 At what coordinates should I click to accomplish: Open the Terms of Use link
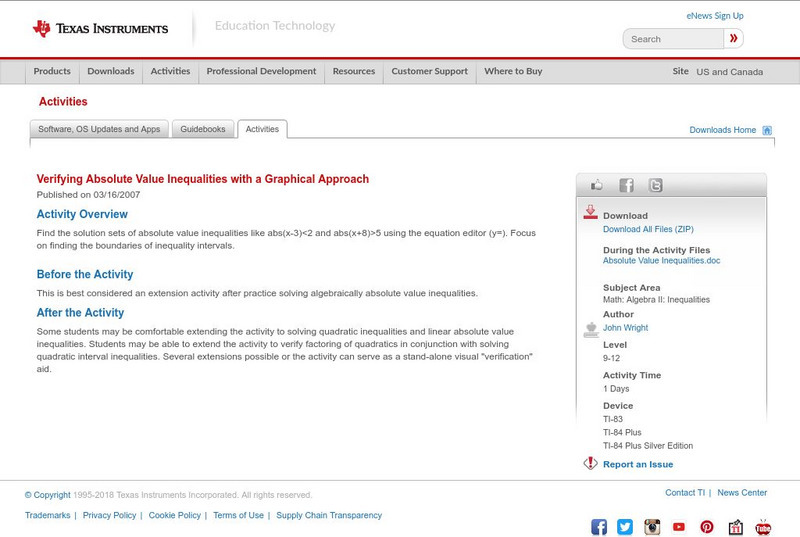238,515
